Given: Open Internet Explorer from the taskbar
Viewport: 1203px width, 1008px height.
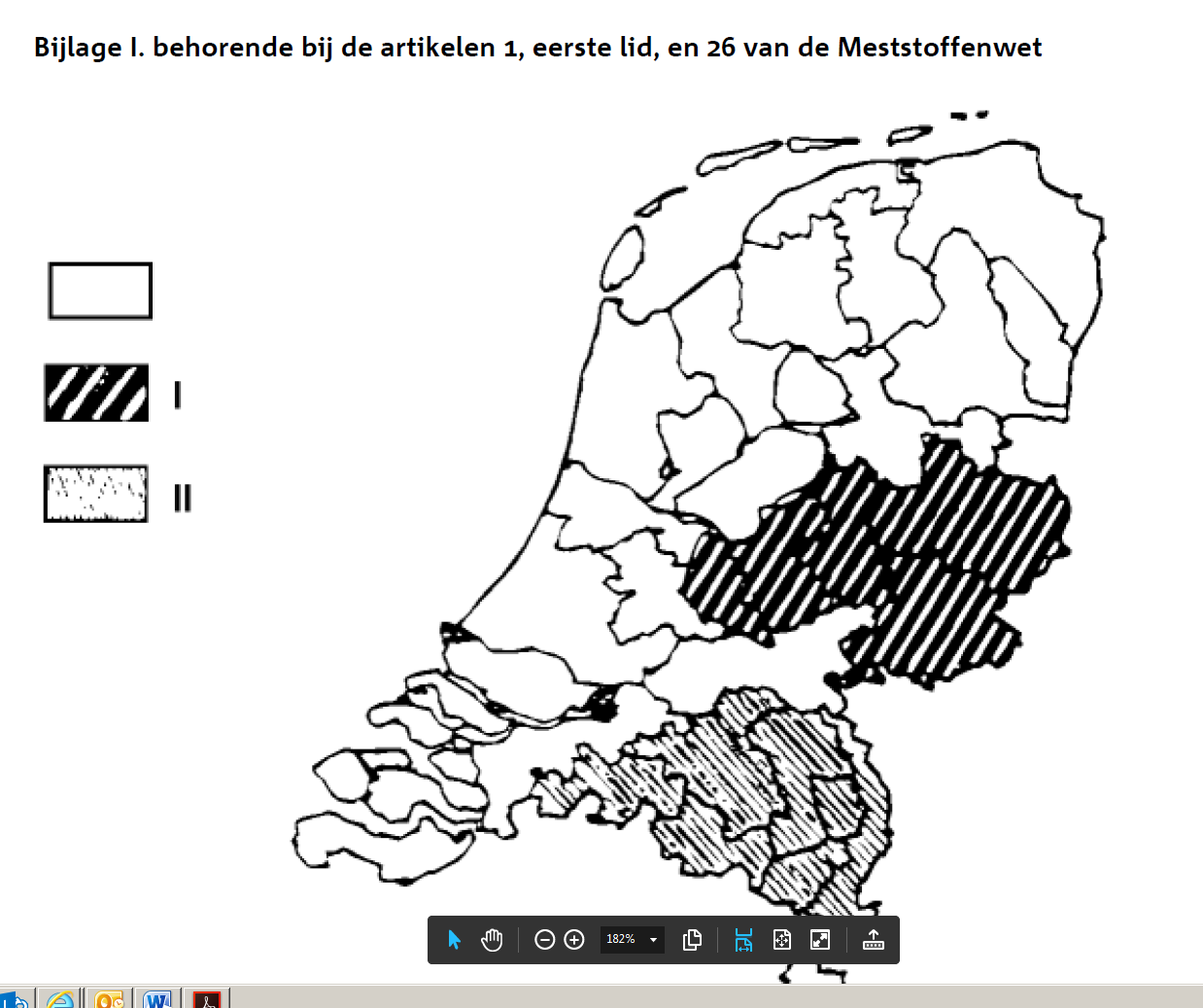Looking at the screenshot, I should point(60,999).
